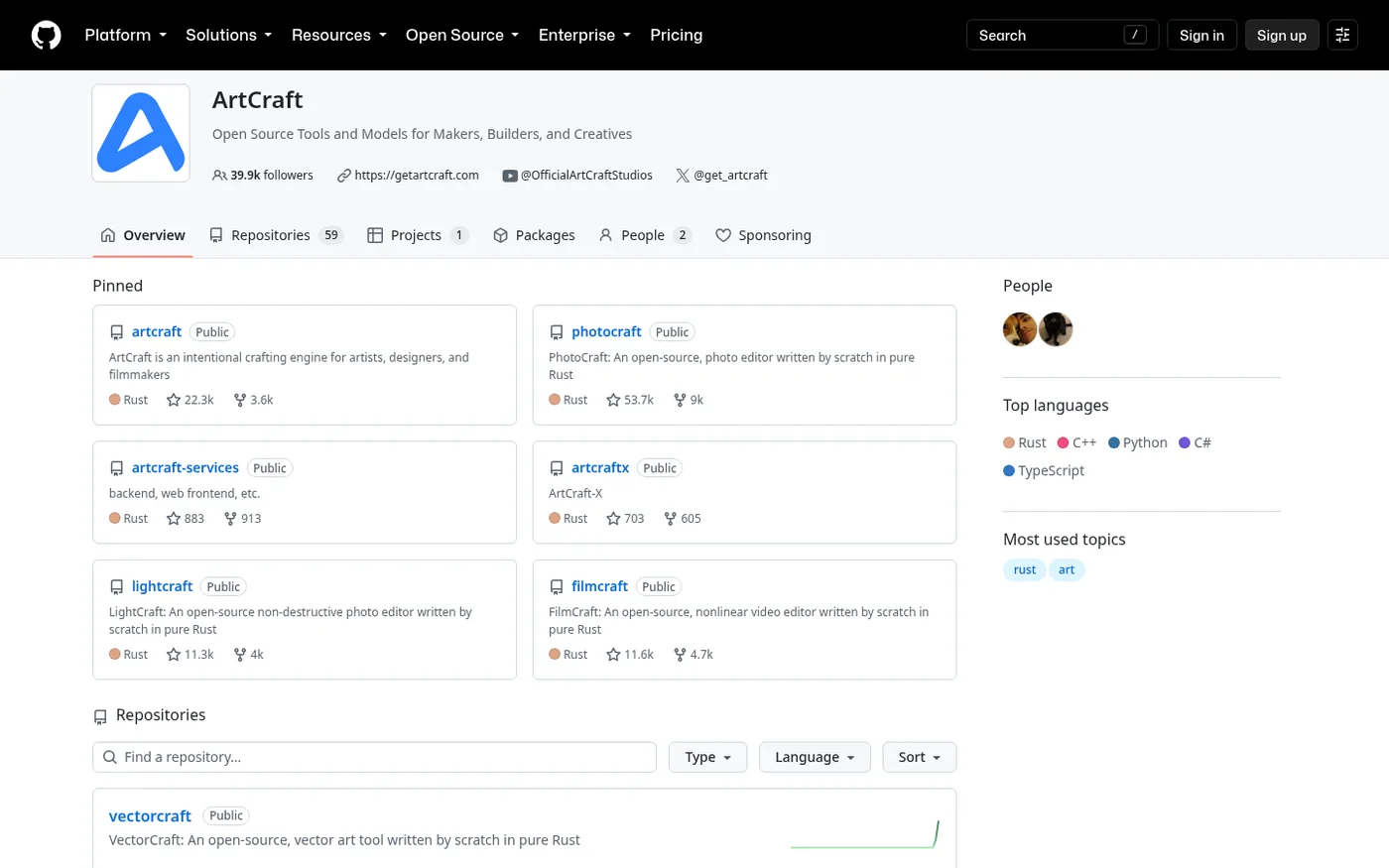Image resolution: width=1389 pixels, height=868 pixels.
Task: Expand the Resources dropdown
Action: click(x=339, y=35)
